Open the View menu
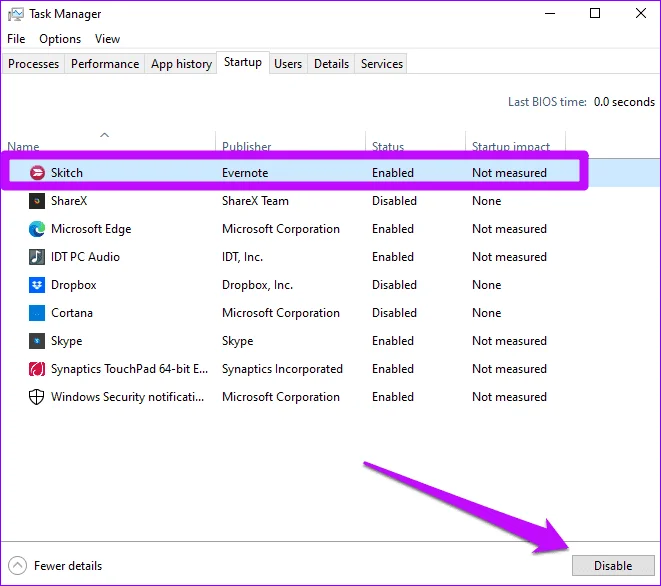This screenshot has width=661, height=586. point(107,39)
